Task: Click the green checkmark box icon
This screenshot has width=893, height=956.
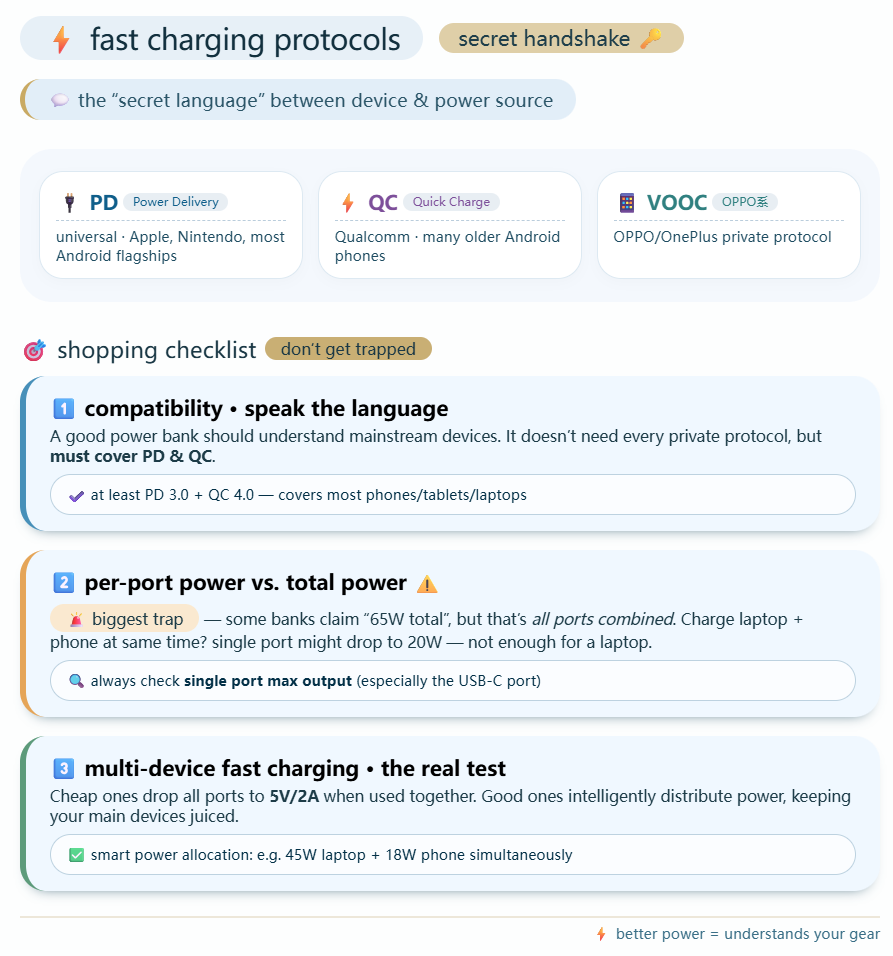Action: [76, 855]
